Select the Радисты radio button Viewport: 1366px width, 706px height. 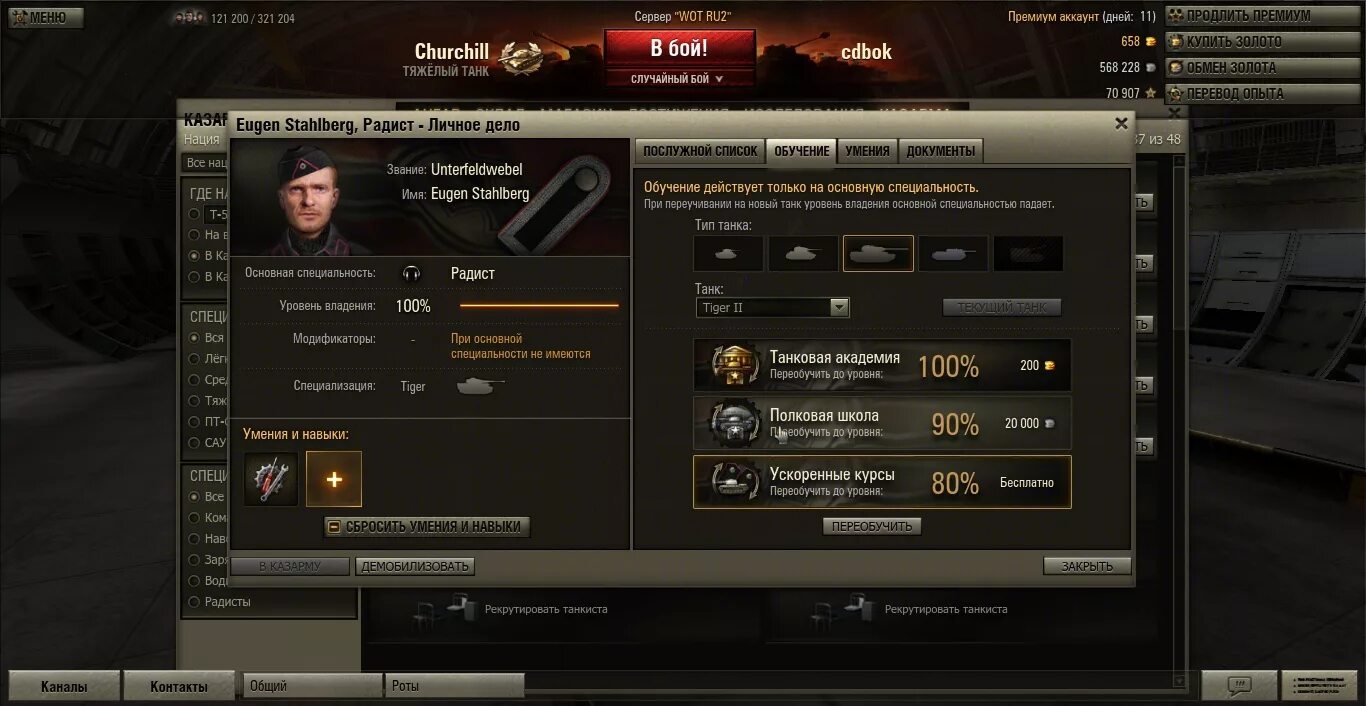tap(194, 602)
